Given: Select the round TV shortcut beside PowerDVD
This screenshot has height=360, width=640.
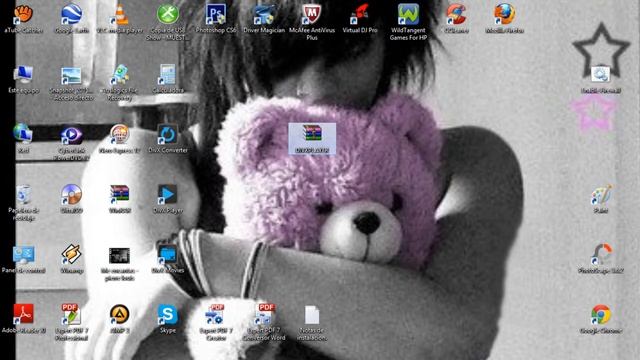Looking at the screenshot, I should (120, 135).
